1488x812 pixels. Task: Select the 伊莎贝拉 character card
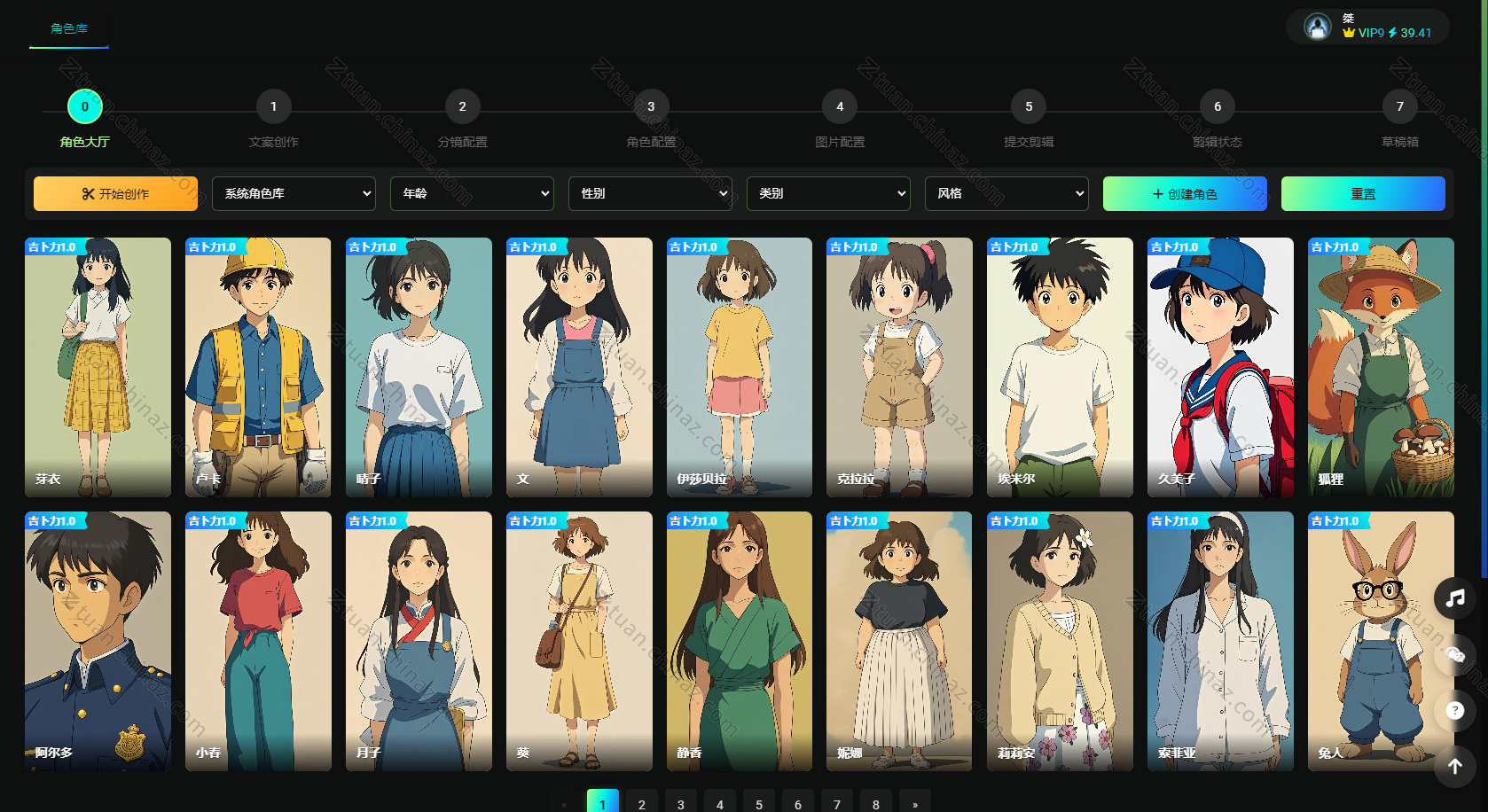click(740, 367)
